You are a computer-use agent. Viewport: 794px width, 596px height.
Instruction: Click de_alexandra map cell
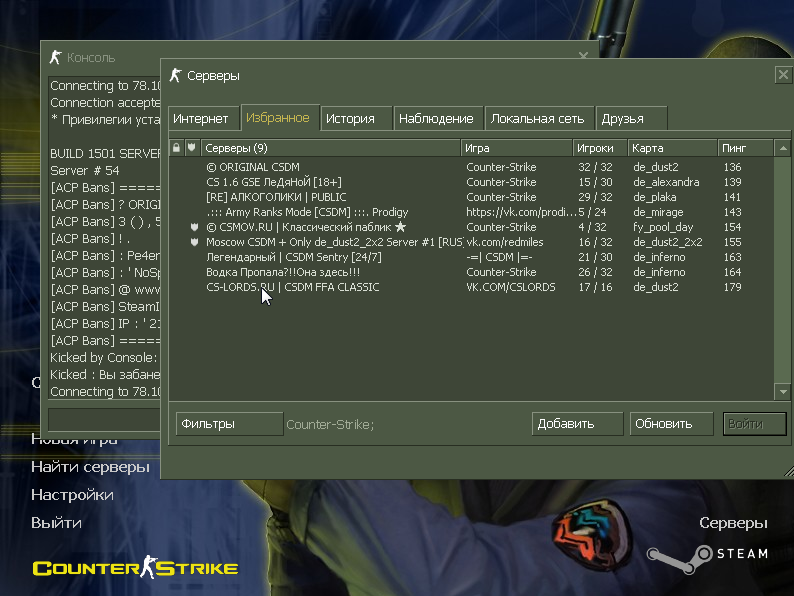click(x=666, y=182)
